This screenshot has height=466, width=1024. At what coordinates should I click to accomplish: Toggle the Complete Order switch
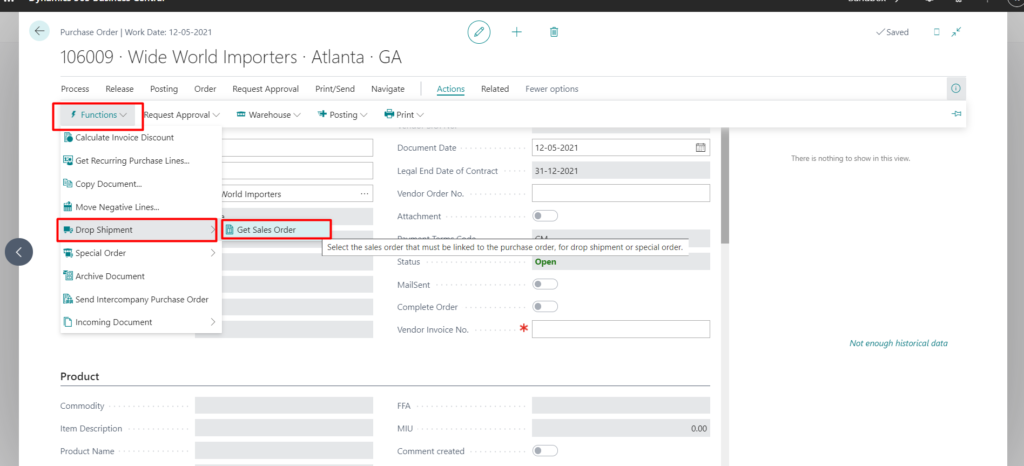click(545, 307)
